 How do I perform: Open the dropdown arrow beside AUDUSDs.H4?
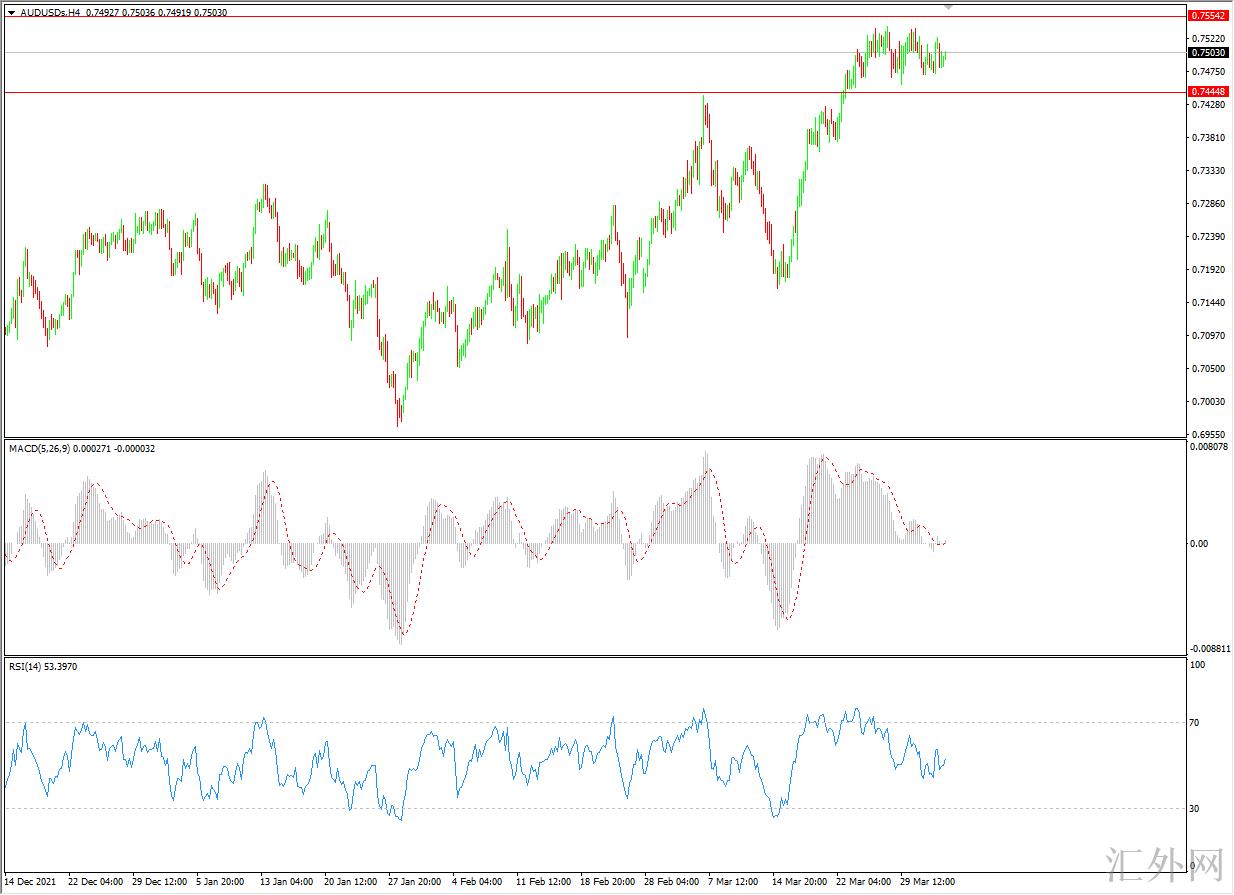click(x=11, y=13)
